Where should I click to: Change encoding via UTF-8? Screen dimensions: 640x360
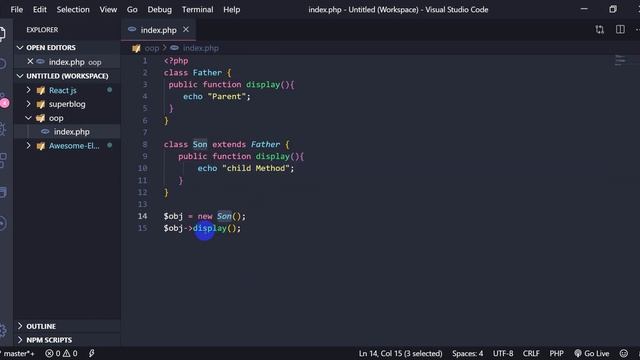pyautogui.click(x=503, y=353)
